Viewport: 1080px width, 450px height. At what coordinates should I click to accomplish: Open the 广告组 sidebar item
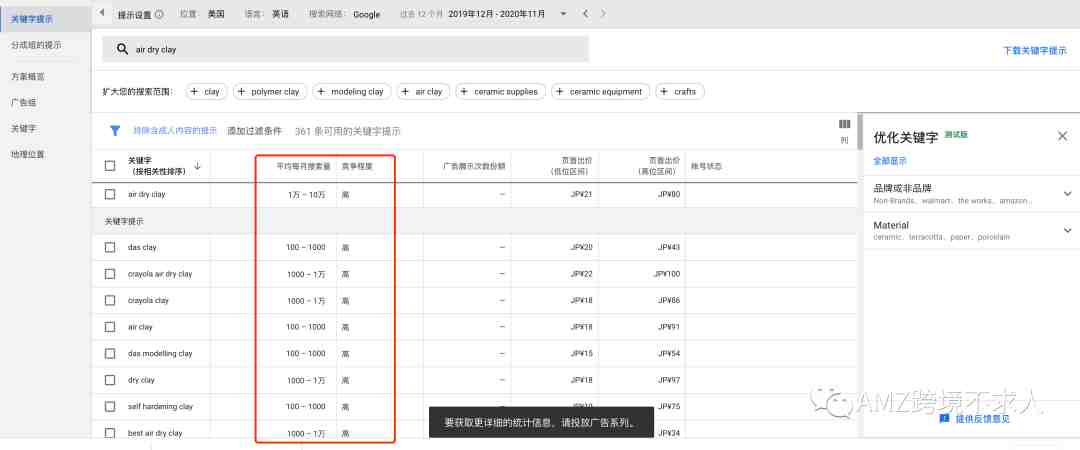pos(23,102)
